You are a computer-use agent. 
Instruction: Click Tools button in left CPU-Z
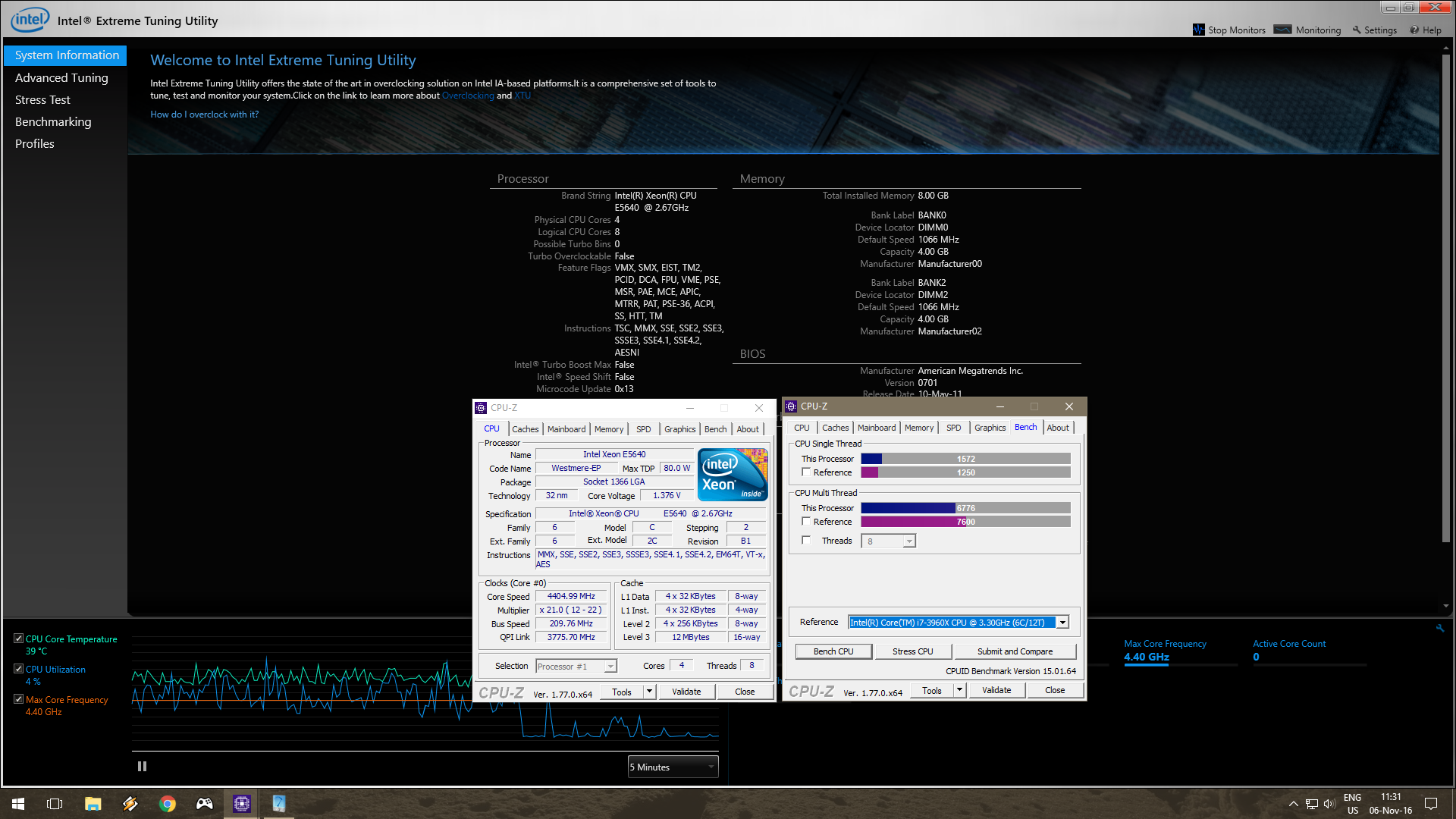(622, 692)
